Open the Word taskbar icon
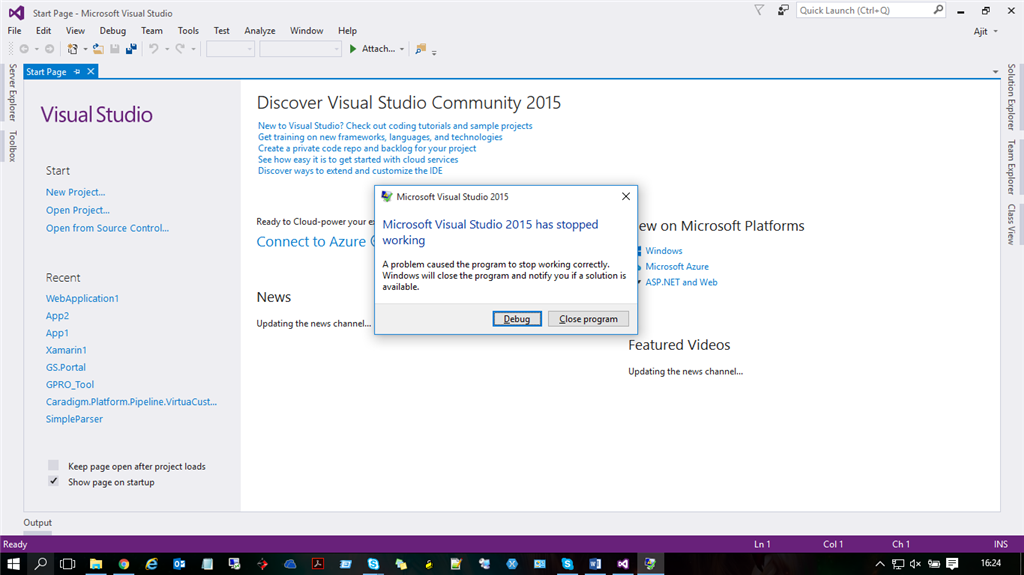 (595, 564)
